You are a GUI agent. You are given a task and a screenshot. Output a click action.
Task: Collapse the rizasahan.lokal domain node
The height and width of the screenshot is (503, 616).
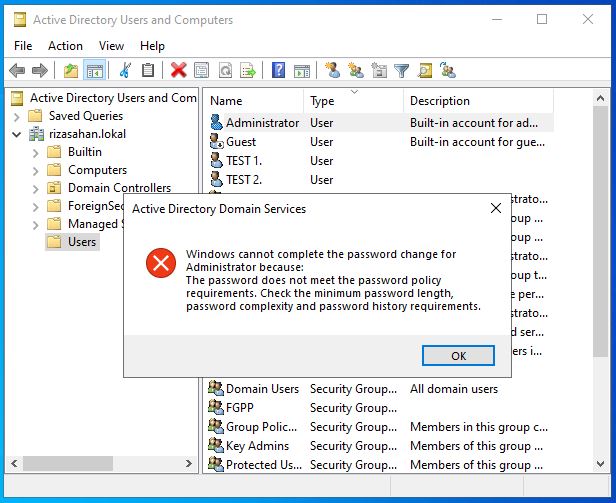click(x=16, y=134)
